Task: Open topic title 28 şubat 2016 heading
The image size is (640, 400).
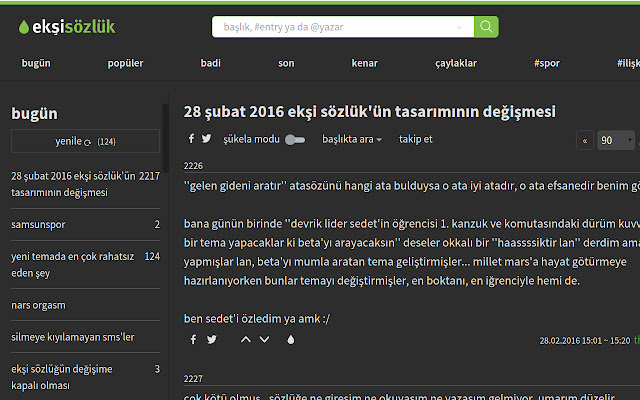Action: tap(369, 111)
